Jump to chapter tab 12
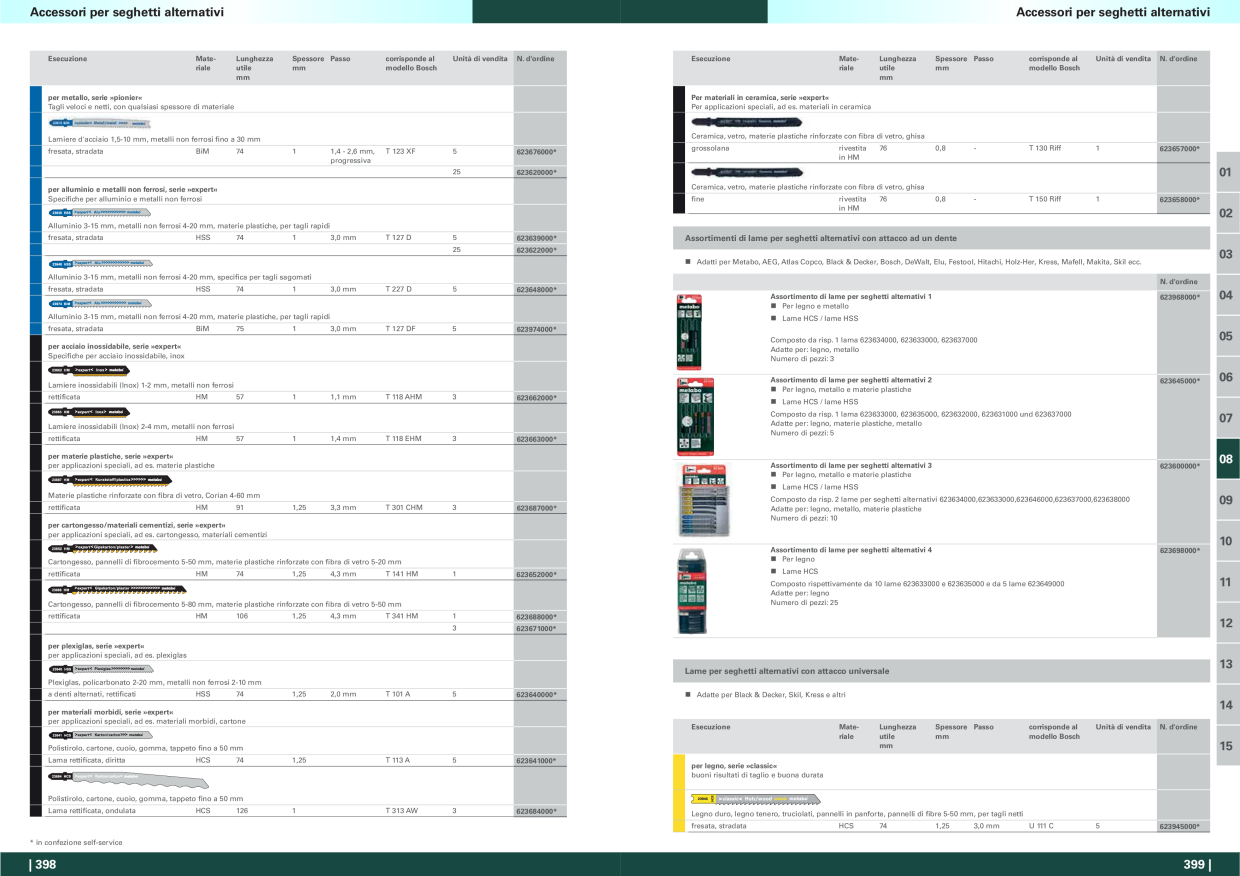Image resolution: width=1240 pixels, height=876 pixels. click(x=1227, y=623)
